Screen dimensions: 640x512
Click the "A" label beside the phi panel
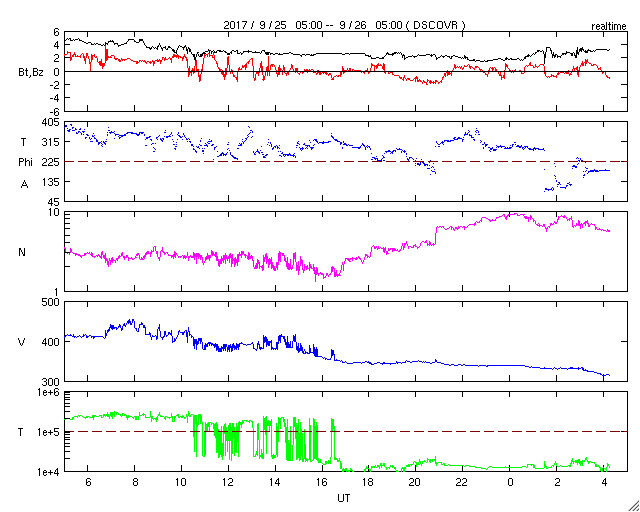click(24, 183)
